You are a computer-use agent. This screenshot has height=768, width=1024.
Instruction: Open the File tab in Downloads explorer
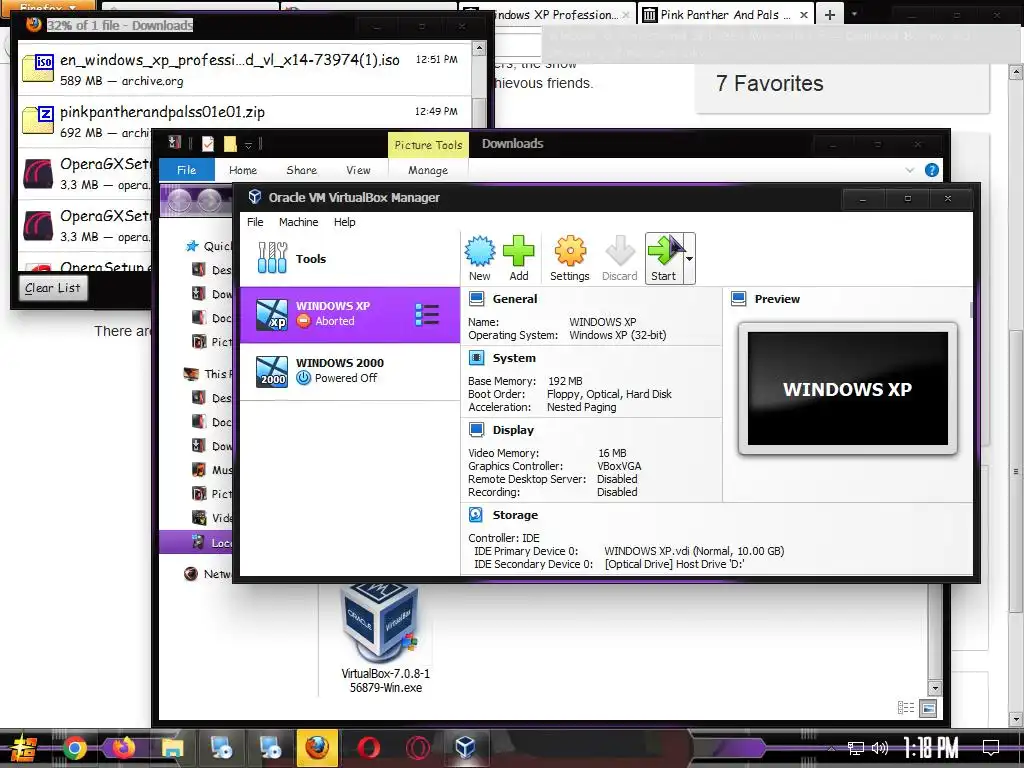(x=186, y=170)
